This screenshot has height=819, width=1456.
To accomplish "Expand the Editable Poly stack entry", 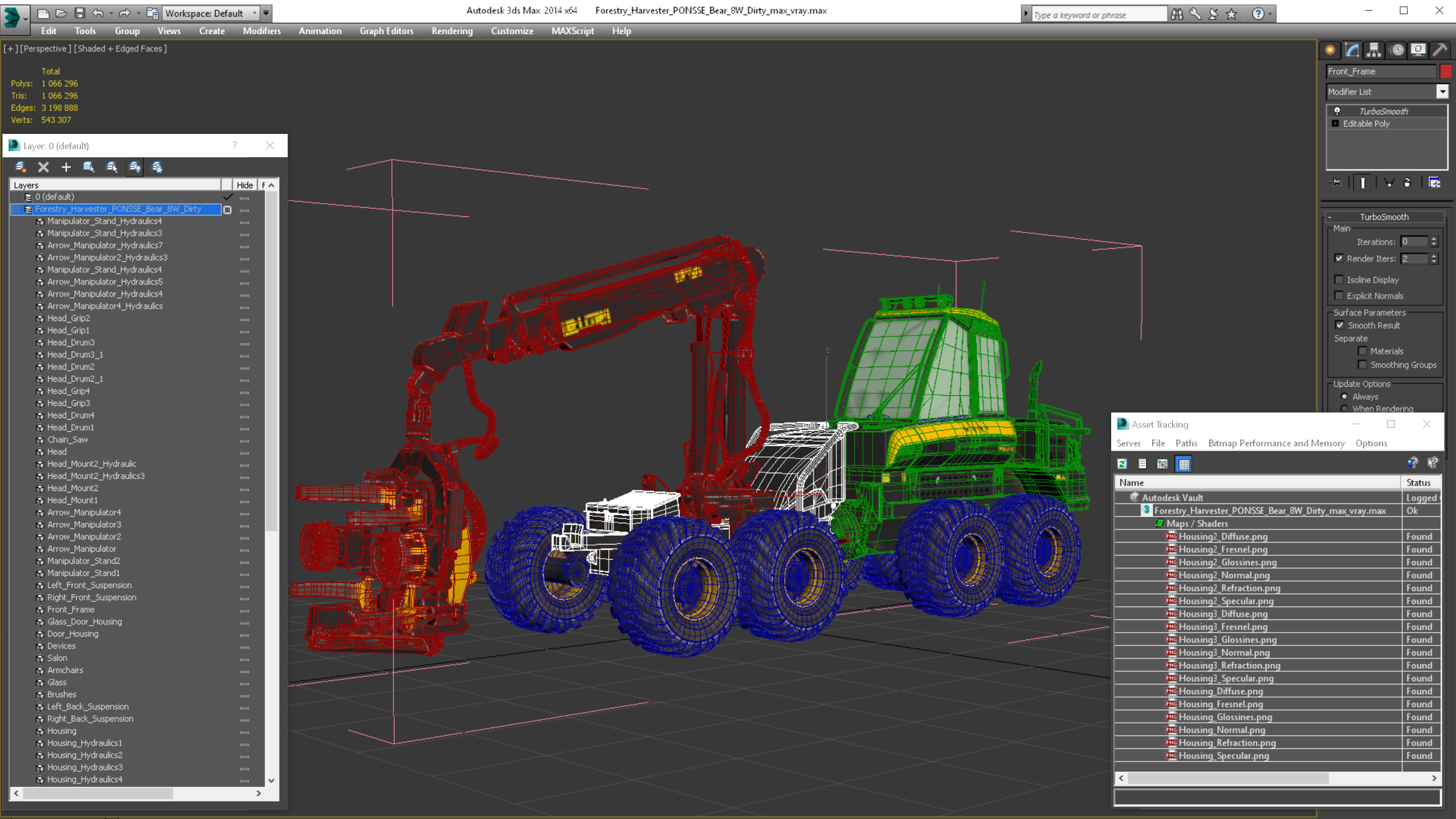I will click(1335, 123).
